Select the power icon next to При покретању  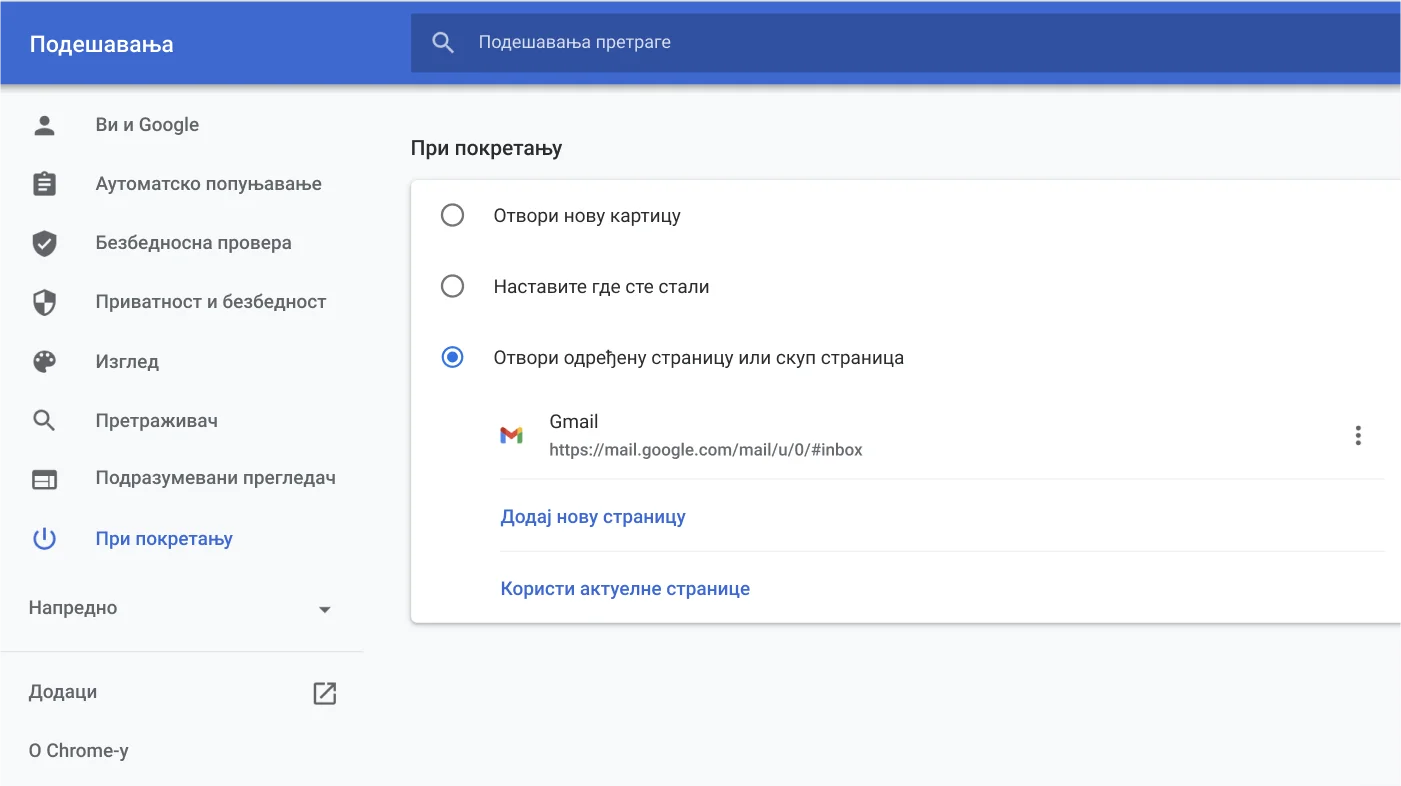[x=44, y=538]
